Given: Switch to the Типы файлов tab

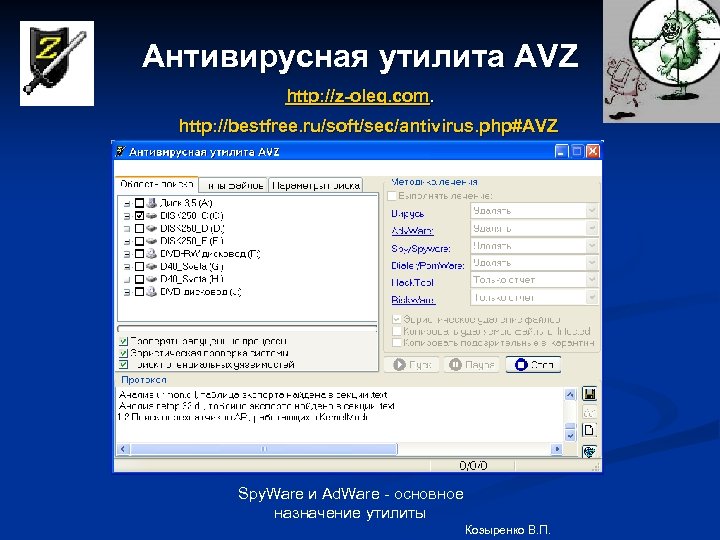Looking at the screenshot, I should (x=234, y=186).
